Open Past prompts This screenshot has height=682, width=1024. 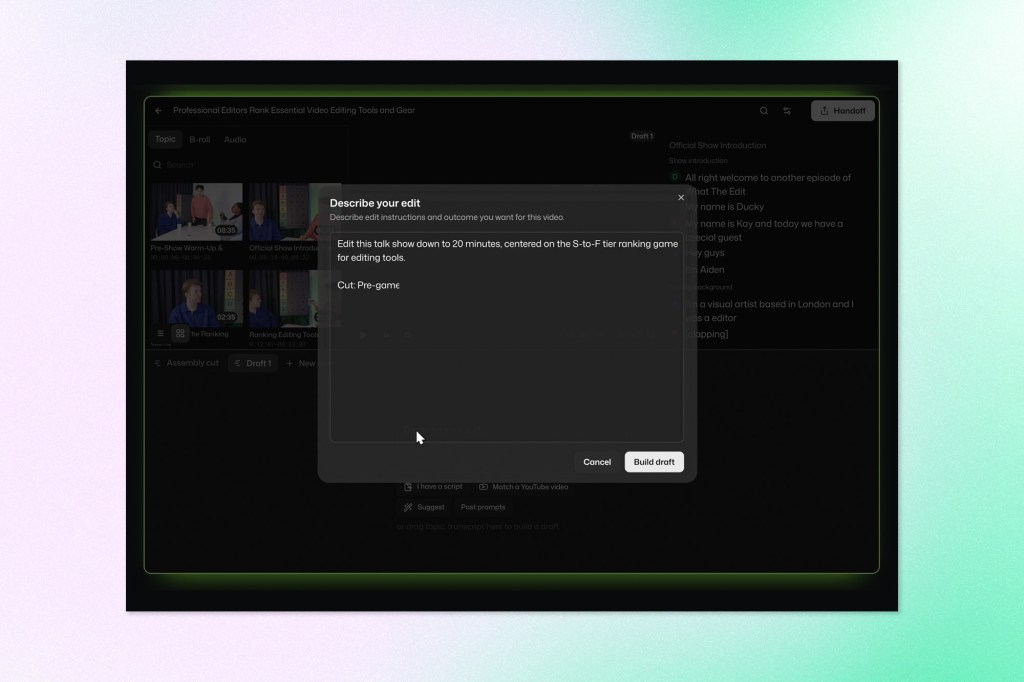(x=483, y=507)
